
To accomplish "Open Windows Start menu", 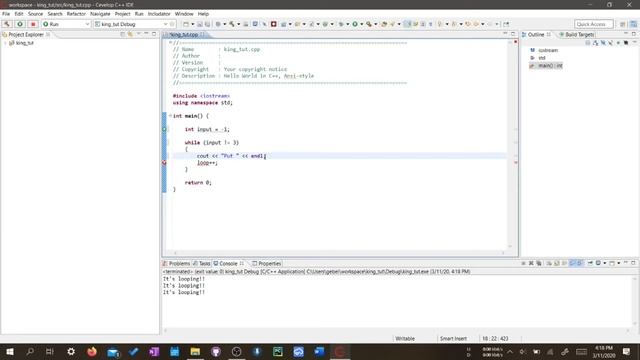I will tap(9, 351).
